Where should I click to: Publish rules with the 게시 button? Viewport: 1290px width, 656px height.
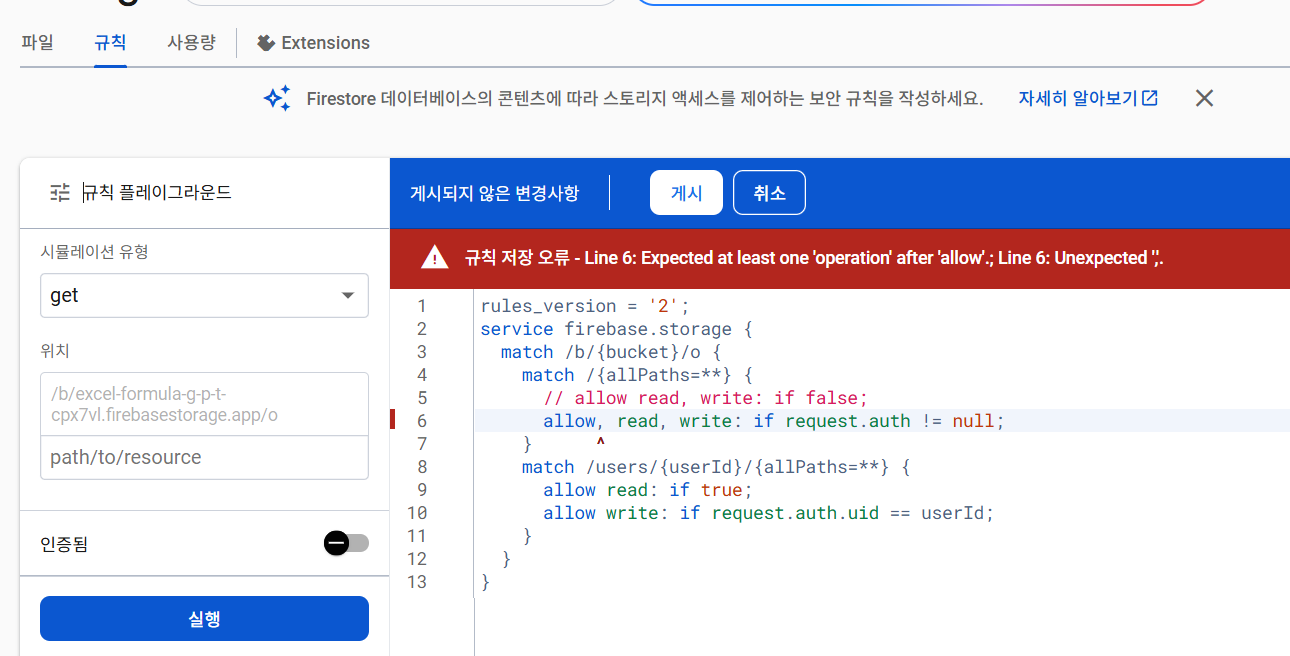point(686,193)
